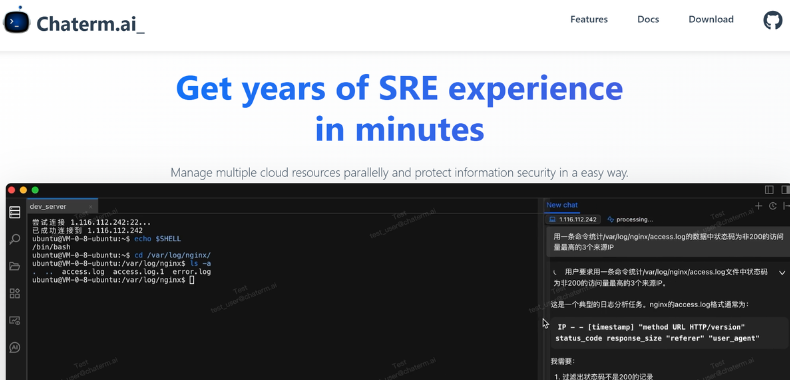
Task: Open the AI chat bubble sidebar icon
Action: tap(15, 348)
